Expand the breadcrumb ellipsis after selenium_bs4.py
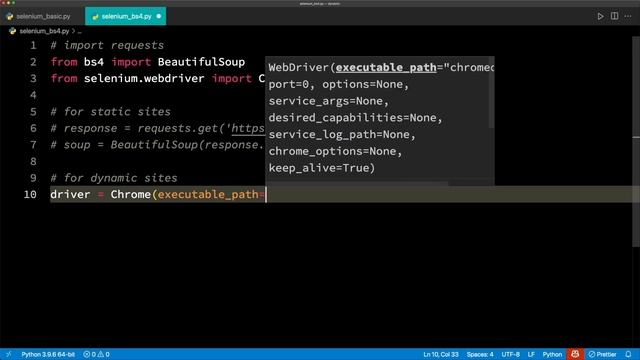 click(80, 31)
